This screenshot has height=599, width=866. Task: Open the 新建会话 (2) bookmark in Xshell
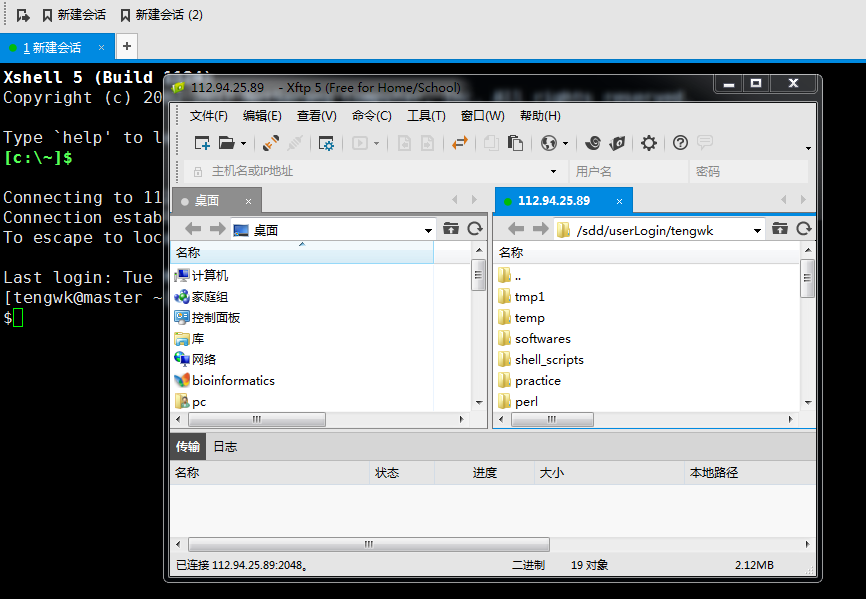(162, 15)
